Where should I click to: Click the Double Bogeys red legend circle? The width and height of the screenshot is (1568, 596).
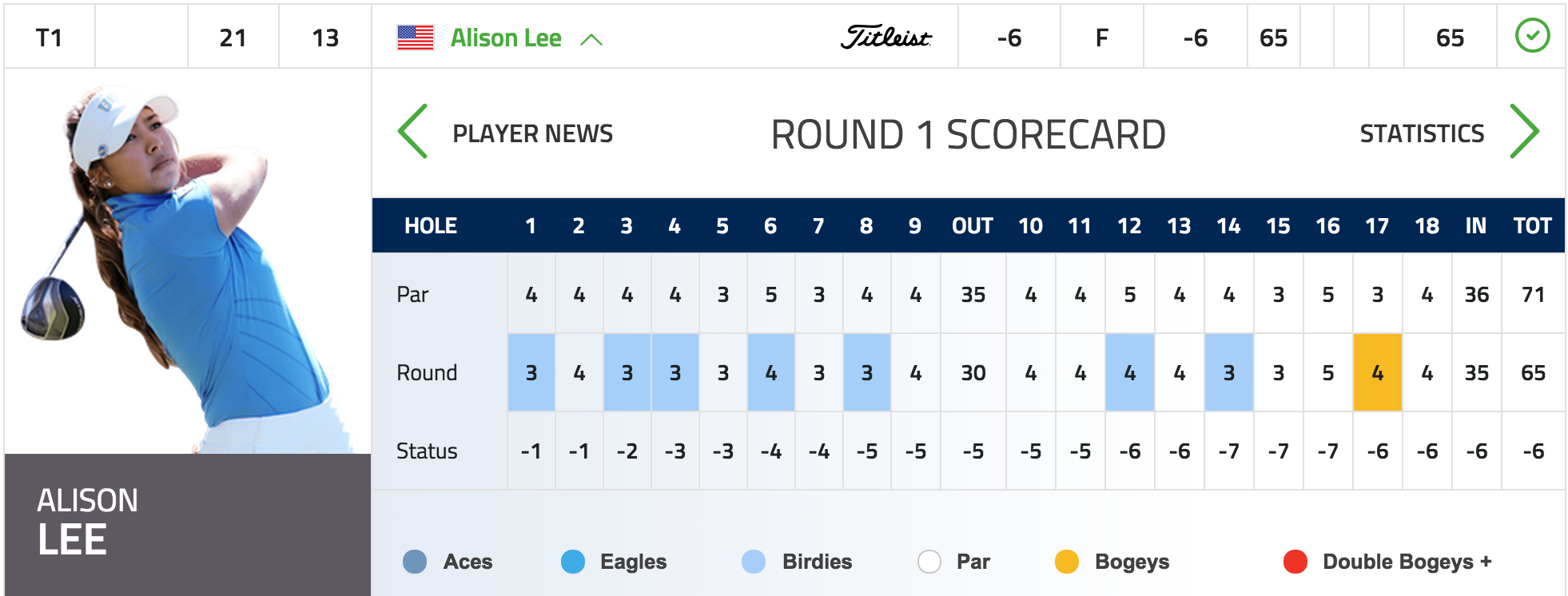click(1295, 562)
